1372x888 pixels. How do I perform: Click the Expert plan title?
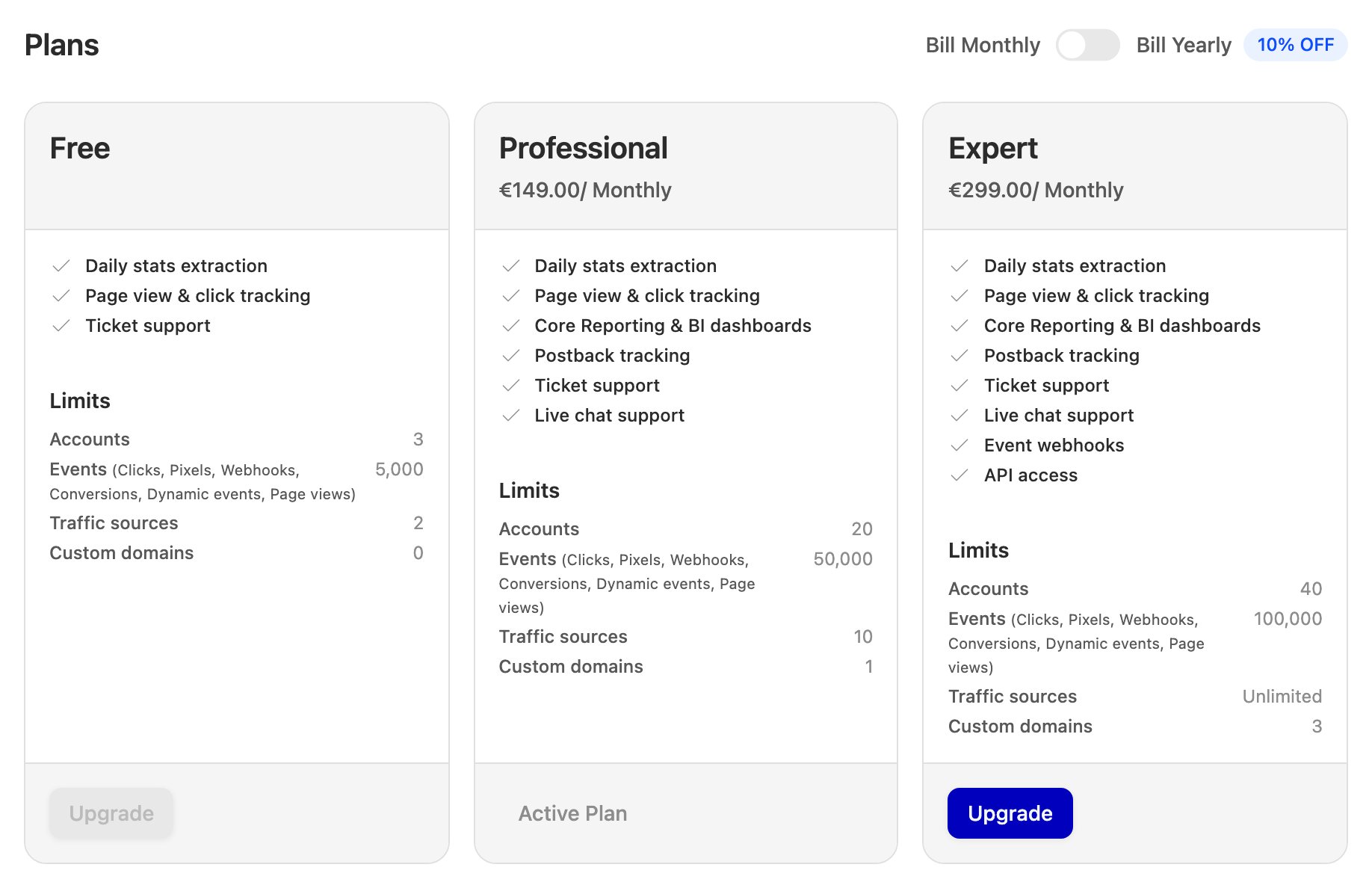click(x=992, y=149)
